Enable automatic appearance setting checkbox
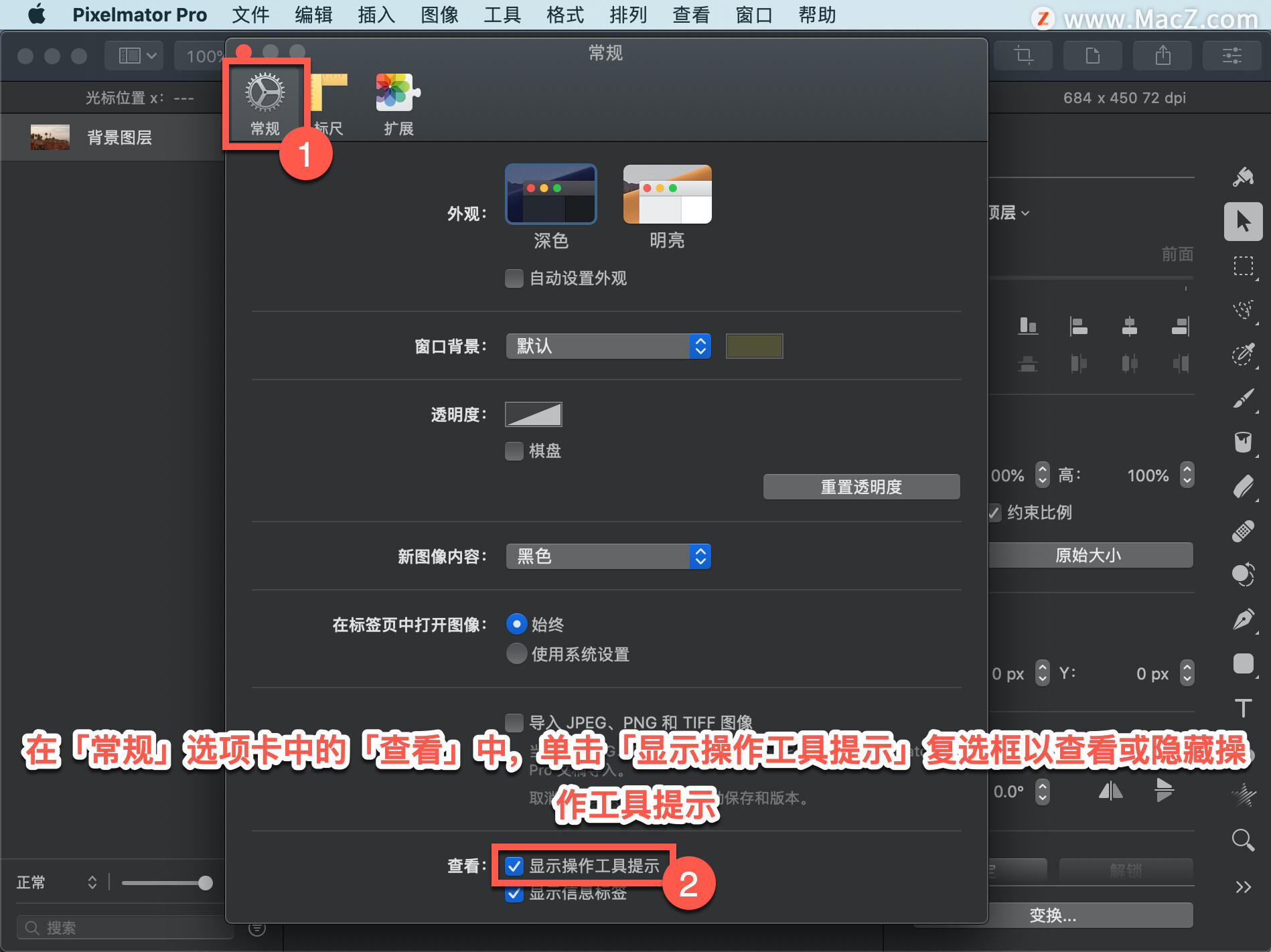Image resolution: width=1271 pixels, height=952 pixels. click(514, 279)
